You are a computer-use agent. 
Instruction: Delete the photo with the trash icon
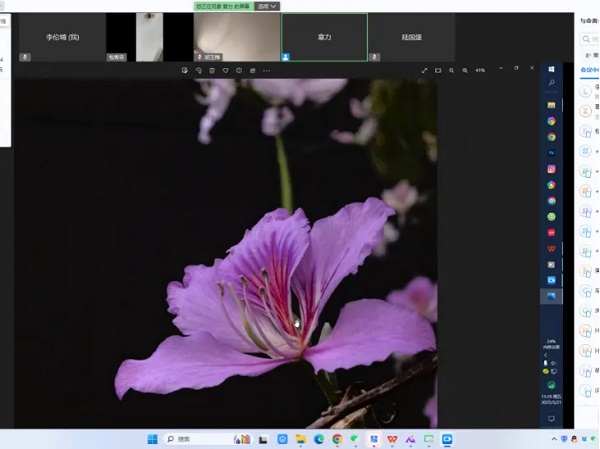pyautogui.click(x=212, y=70)
